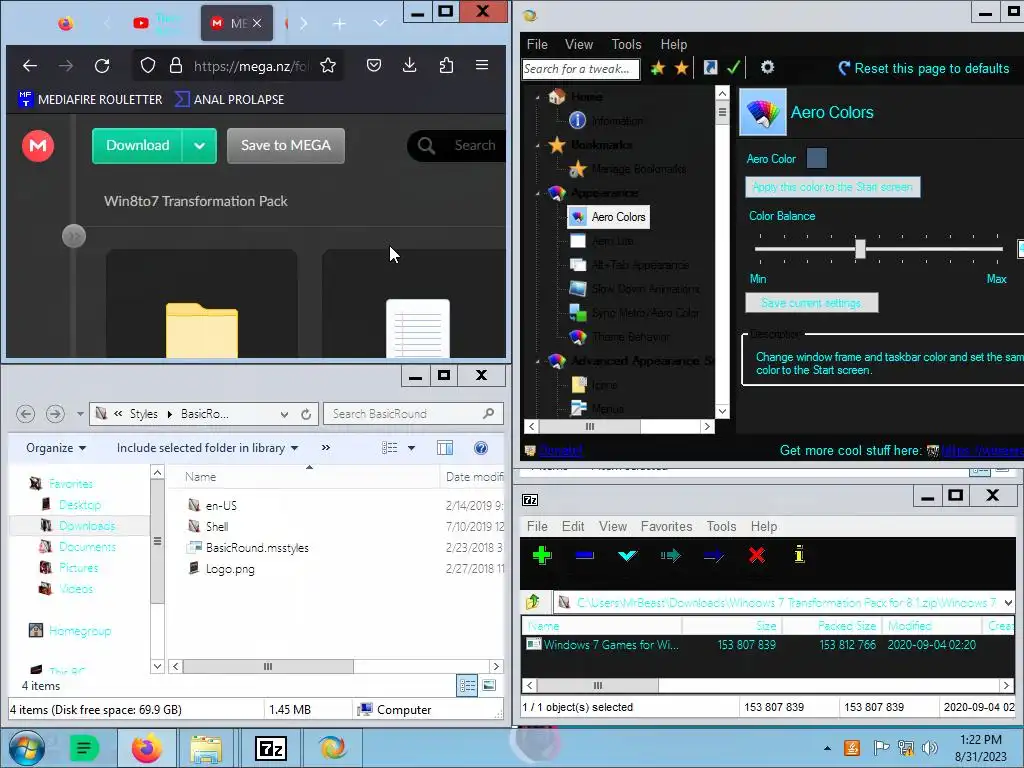Show more Explorer toolbar commands chevron
Viewport: 1024px width, 768px height.
click(x=325, y=448)
